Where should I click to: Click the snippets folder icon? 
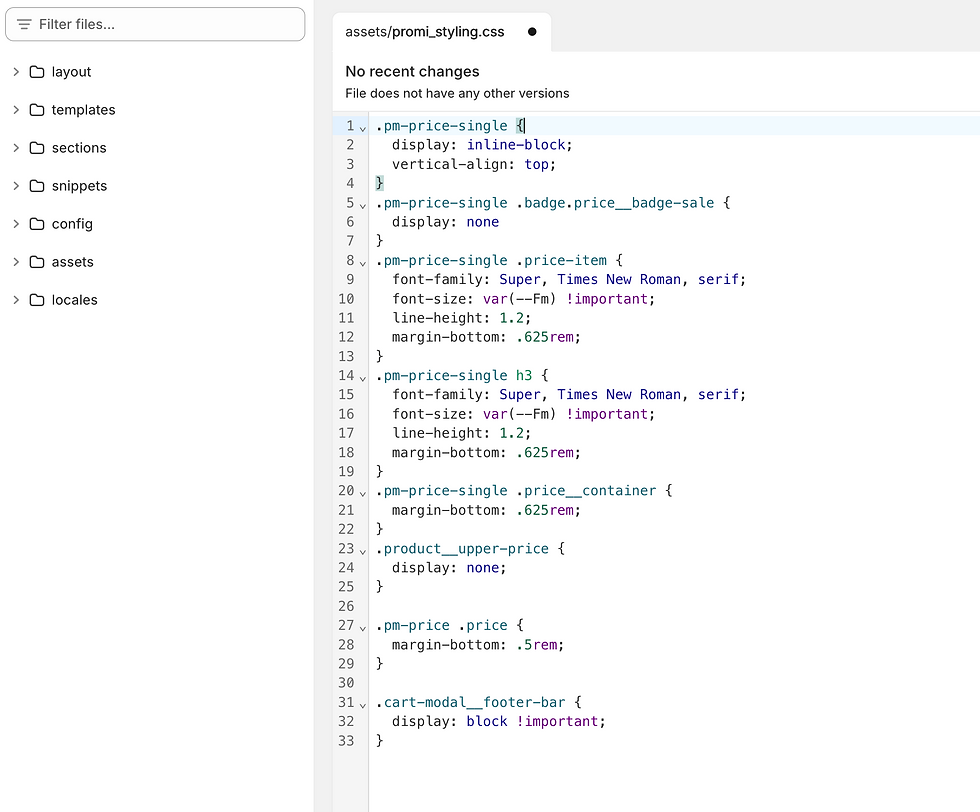(x=37, y=186)
